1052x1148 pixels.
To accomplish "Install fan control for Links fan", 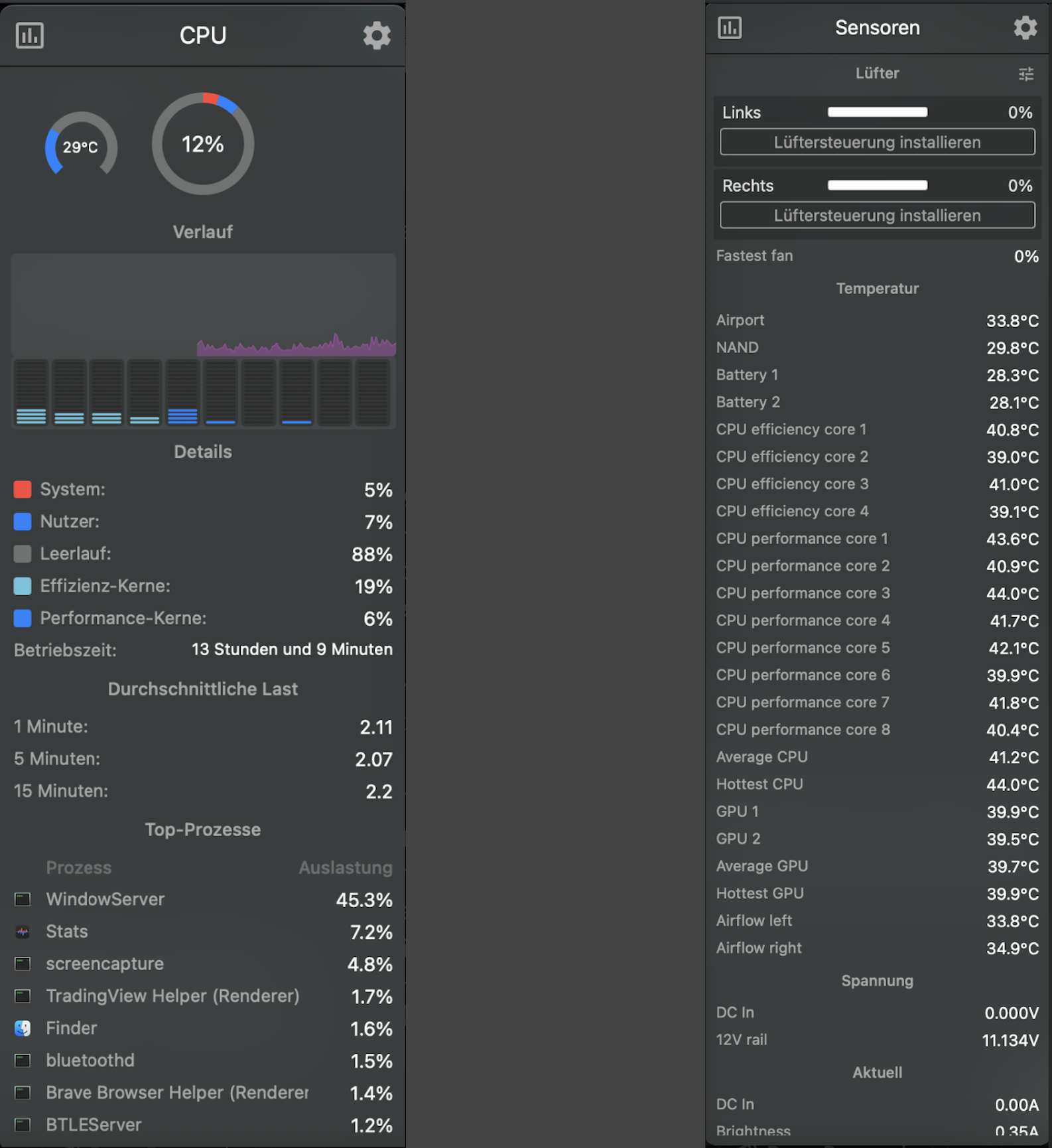I will (x=877, y=142).
